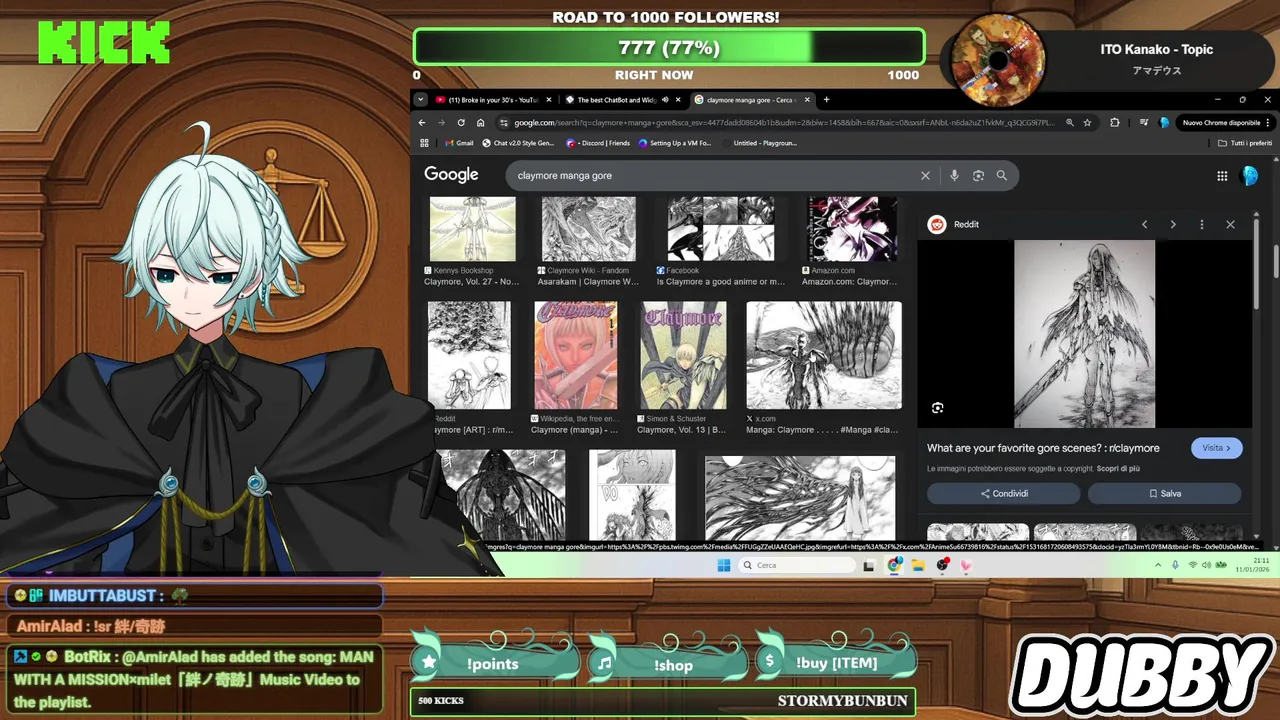Viewport: 1280px width, 720px height.
Task: Go to previous image in preview panel
Action: coord(1145,224)
